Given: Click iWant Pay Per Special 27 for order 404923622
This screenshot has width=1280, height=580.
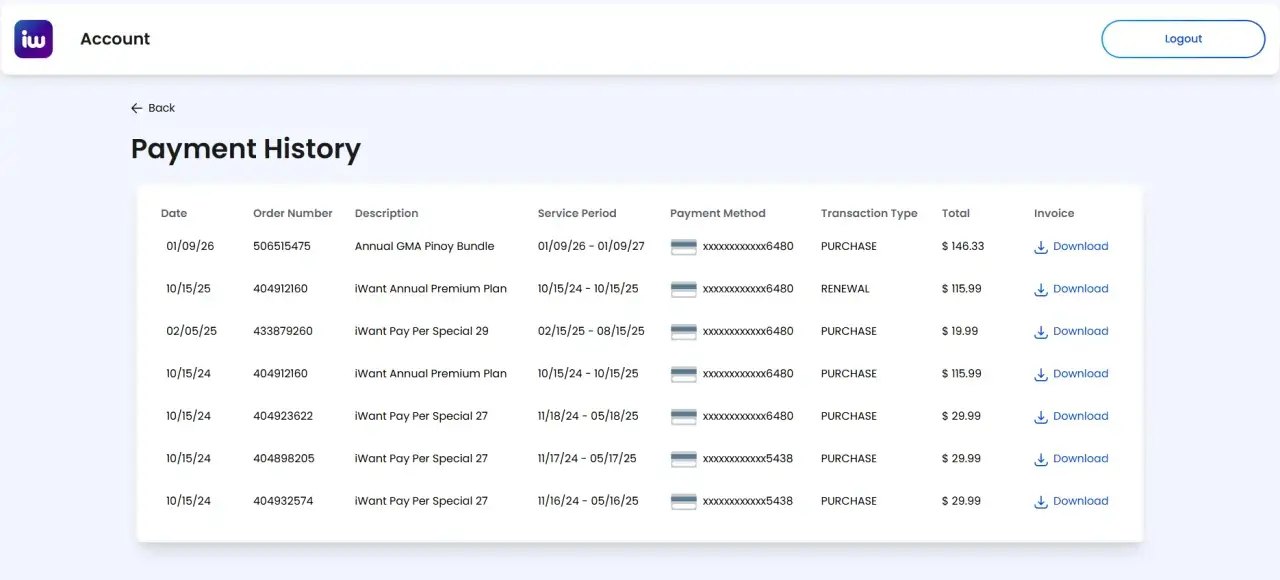Looking at the screenshot, I should point(421,416).
